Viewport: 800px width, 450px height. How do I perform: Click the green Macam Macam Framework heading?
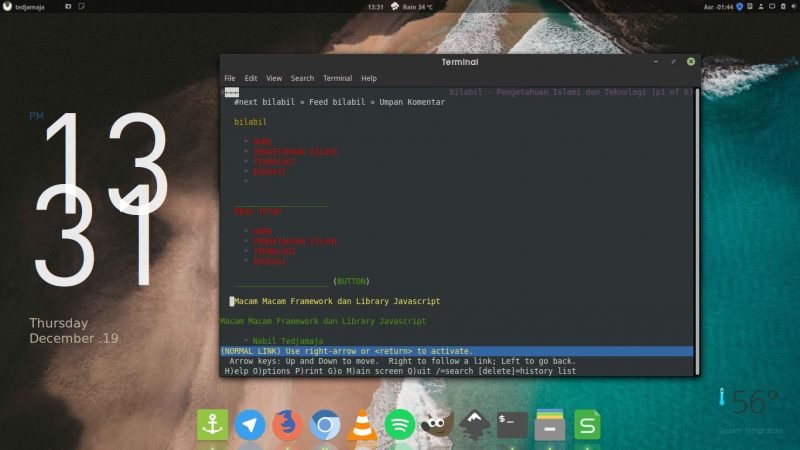point(323,321)
